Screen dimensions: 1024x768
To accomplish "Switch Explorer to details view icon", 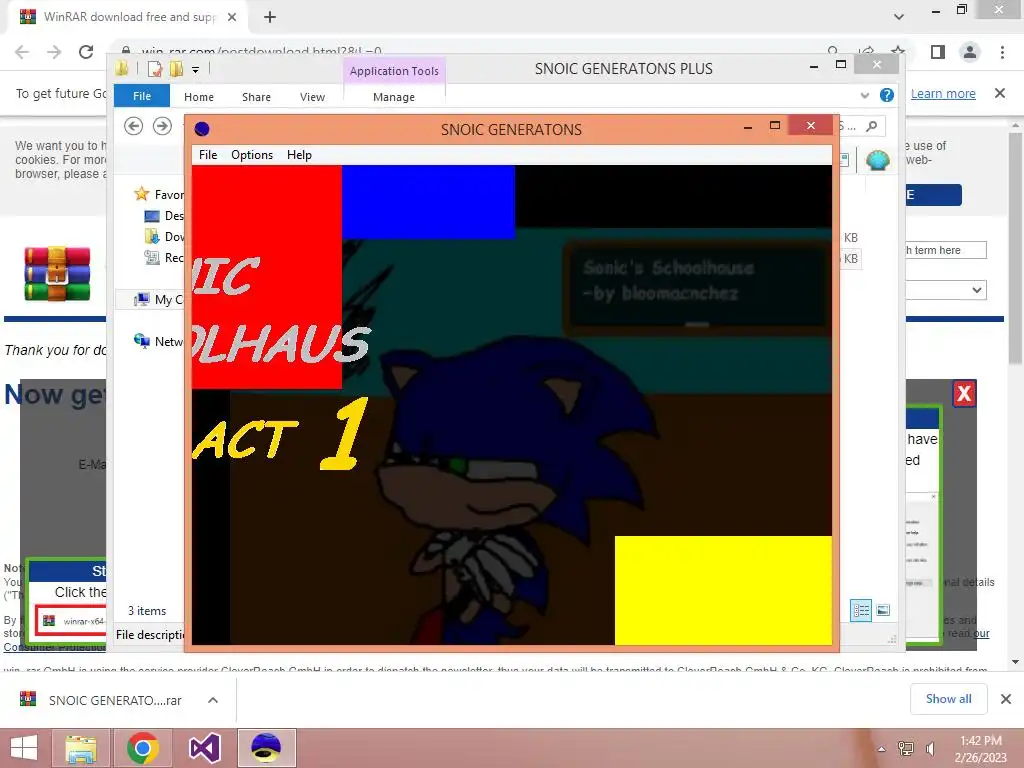I will pos(861,611).
